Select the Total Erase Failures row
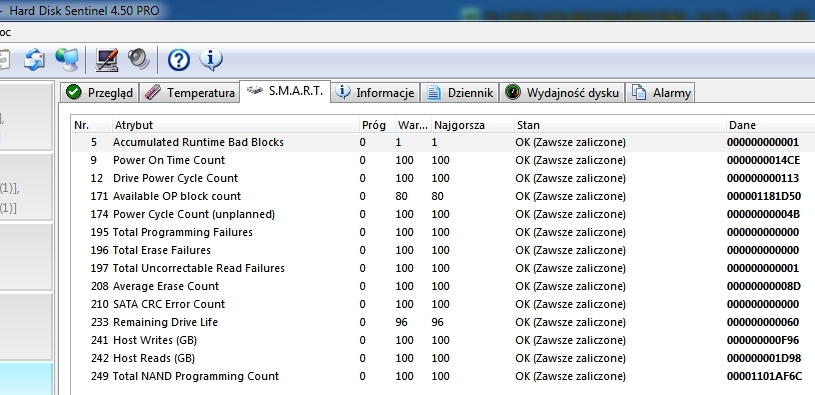 pos(443,251)
